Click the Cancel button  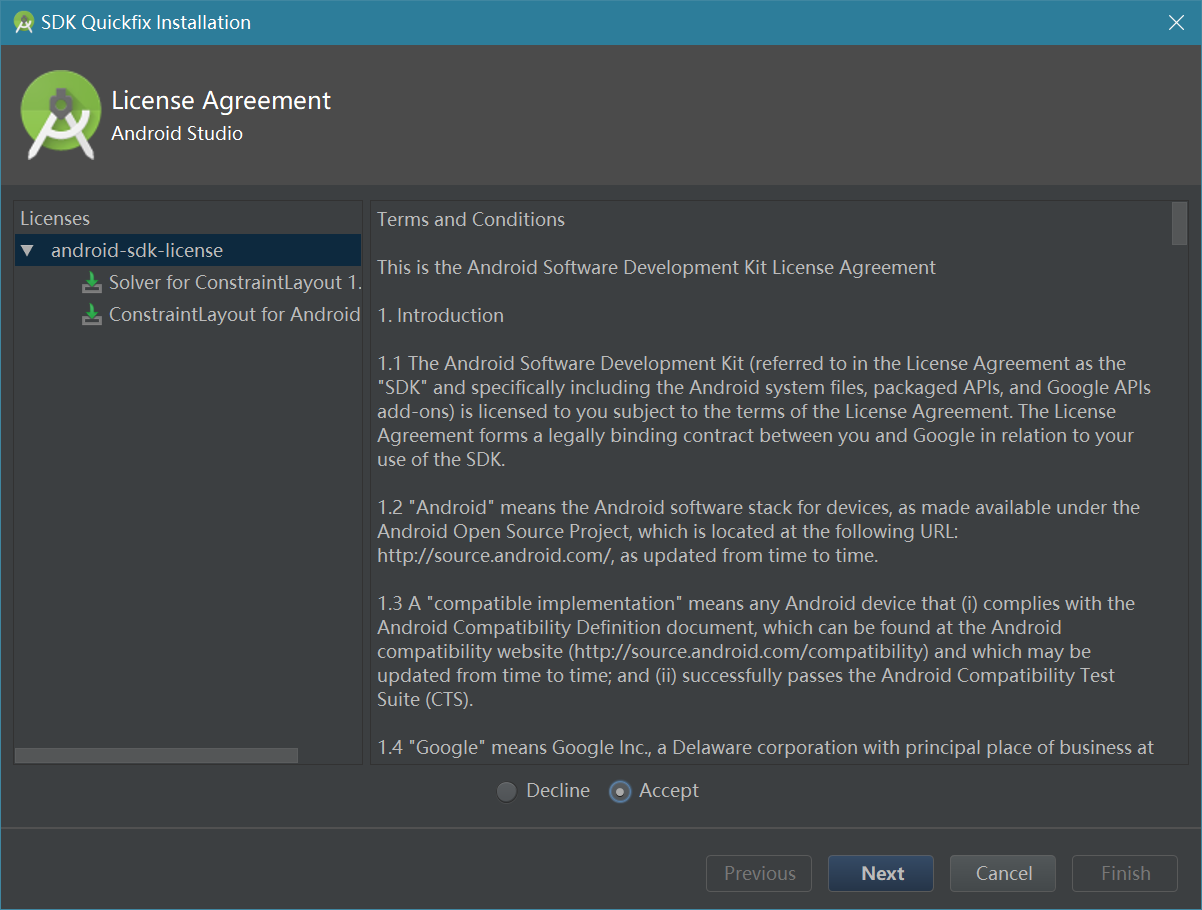[1003, 873]
